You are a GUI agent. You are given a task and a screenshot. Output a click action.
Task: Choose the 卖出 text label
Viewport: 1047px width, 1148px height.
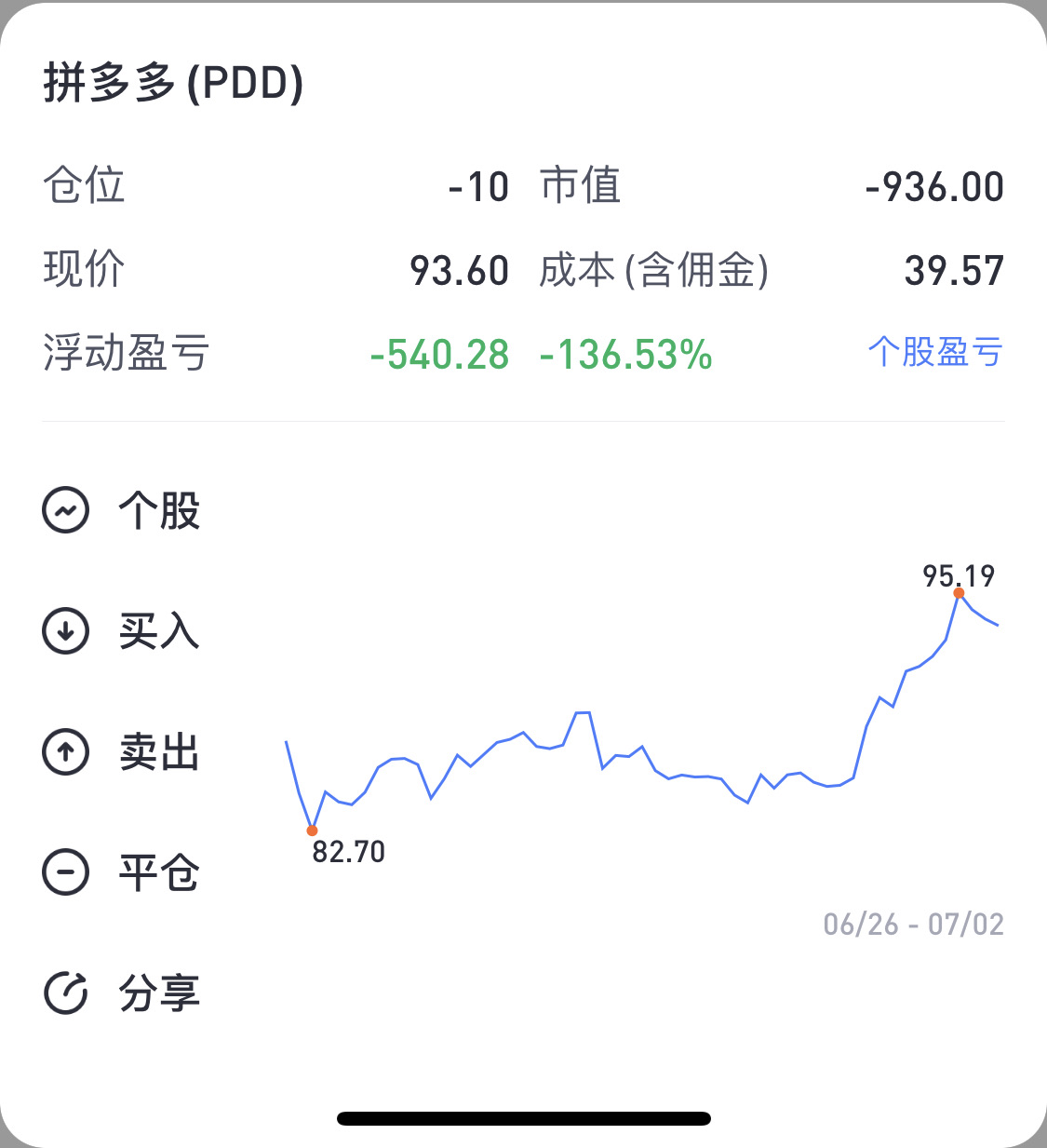pos(159,751)
